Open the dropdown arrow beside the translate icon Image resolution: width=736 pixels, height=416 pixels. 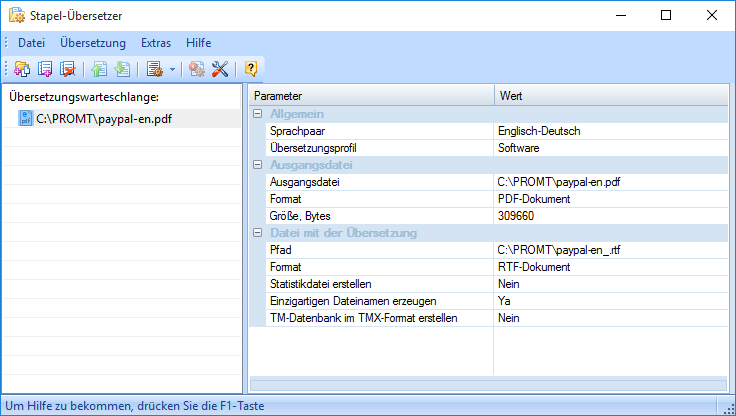tap(171, 69)
